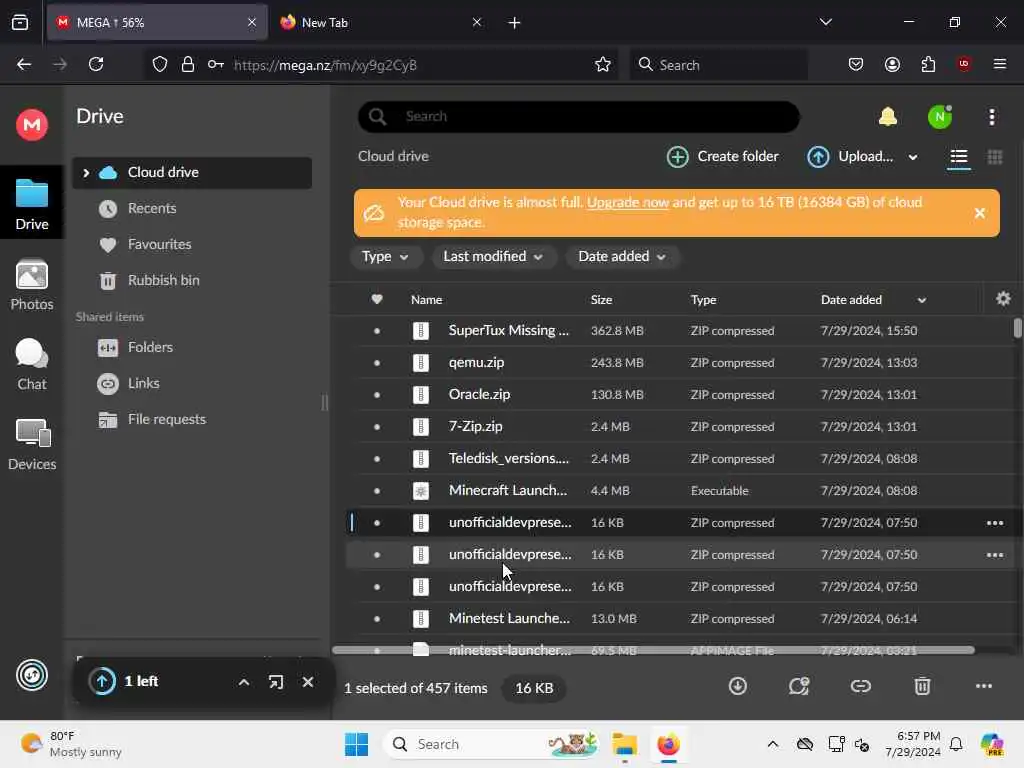The image size is (1024, 768).
Task: Open the Type filter dropdown
Action: [385, 257]
